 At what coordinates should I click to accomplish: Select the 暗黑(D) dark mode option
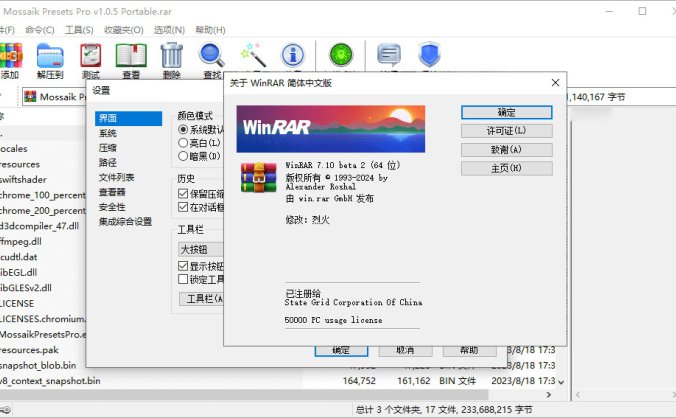pos(183,156)
